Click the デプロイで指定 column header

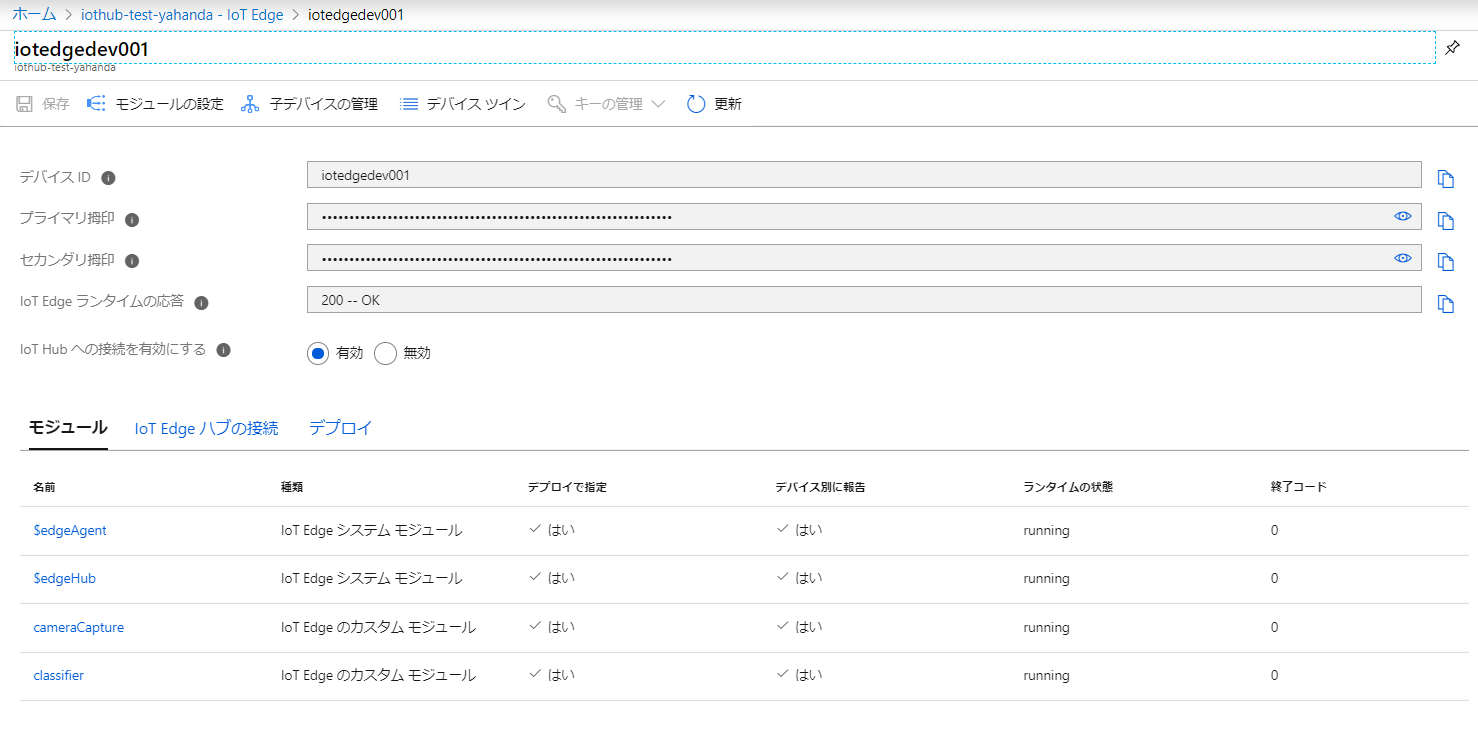coord(567,487)
